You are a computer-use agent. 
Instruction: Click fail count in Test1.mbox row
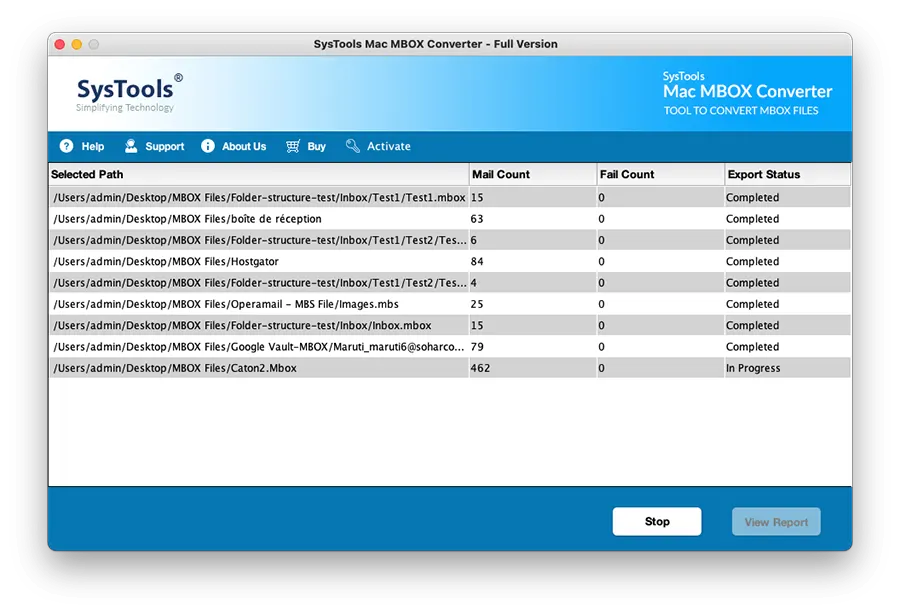pyautogui.click(x=661, y=197)
